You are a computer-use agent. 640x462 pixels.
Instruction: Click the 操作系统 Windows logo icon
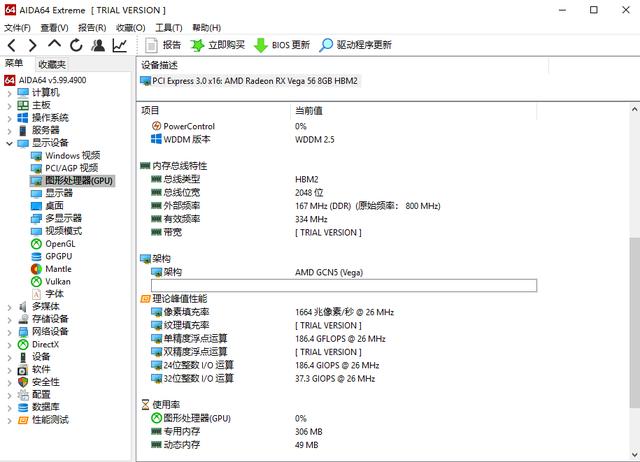[23, 118]
